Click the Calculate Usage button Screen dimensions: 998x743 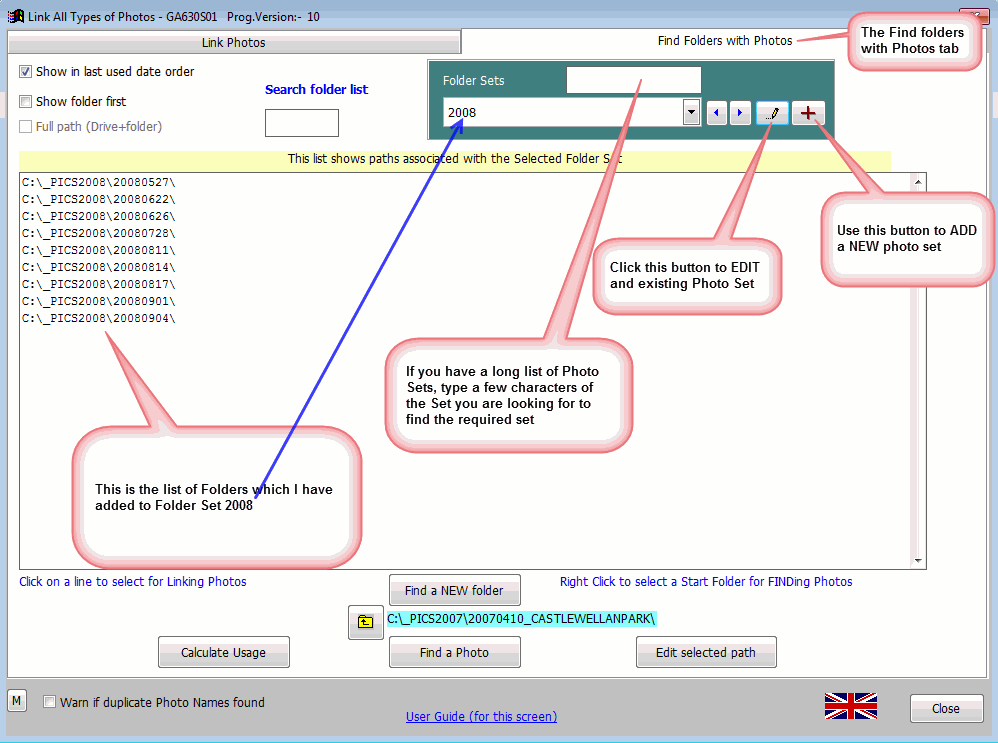click(223, 652)
